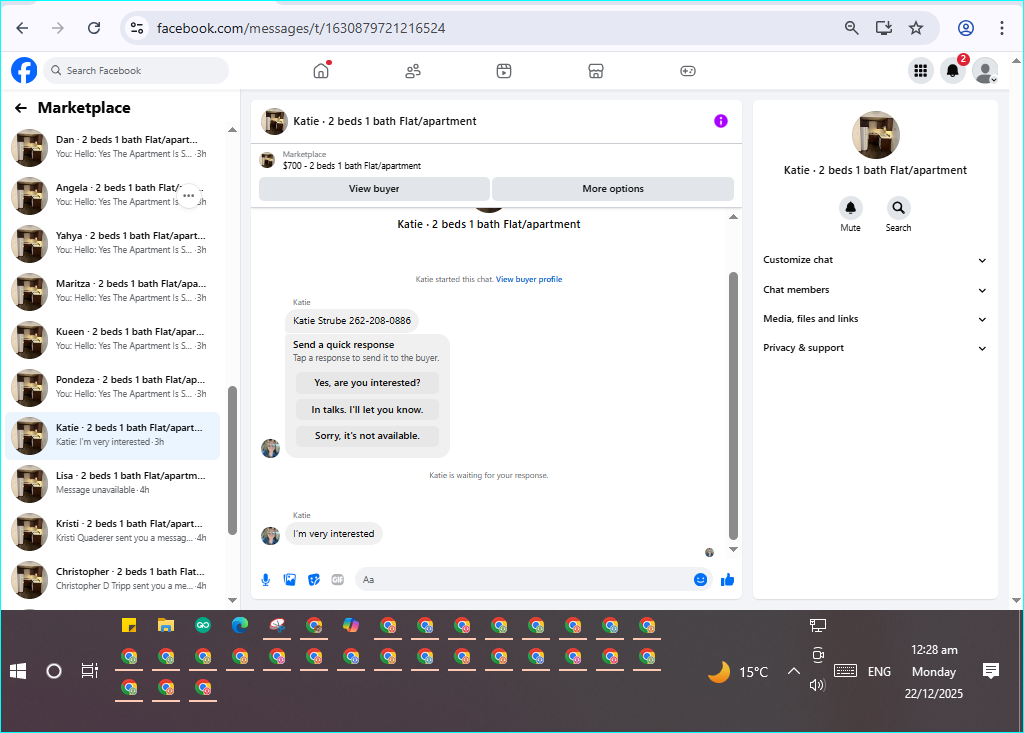Open Microsoft Edge from taskbar
Image resolution: width=1024 pixels, height=733 pixels.
click(x=240, y=625)
